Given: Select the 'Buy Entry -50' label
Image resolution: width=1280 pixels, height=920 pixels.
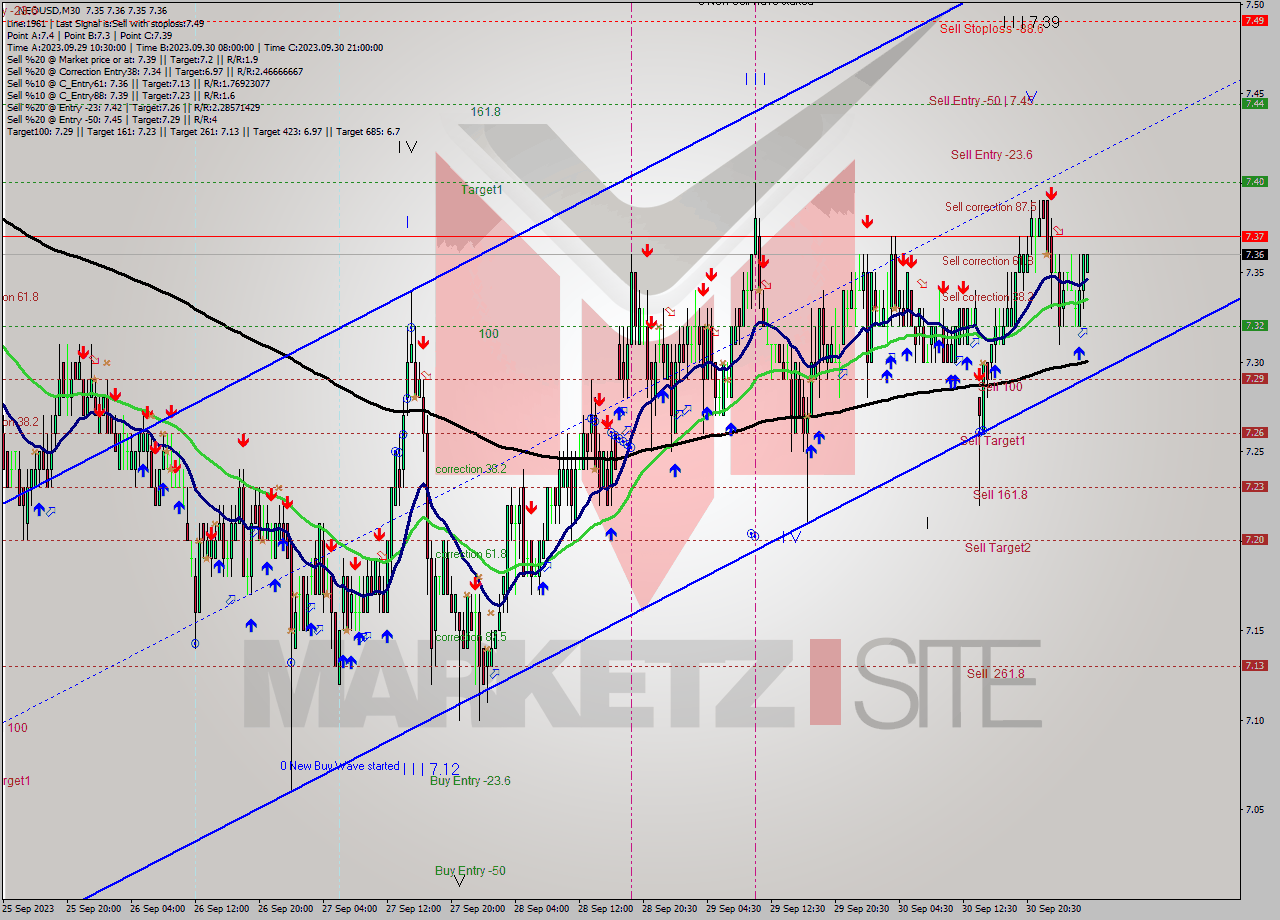Looking at the screenshot, I should tap(470, 871).
